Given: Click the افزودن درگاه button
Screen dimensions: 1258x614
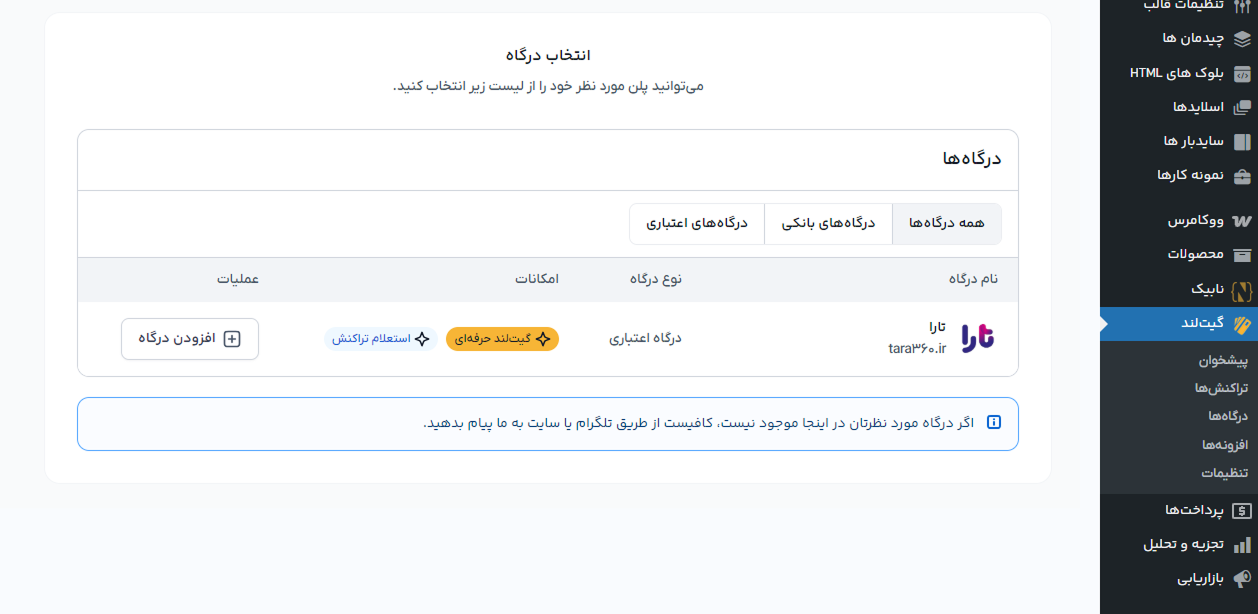Looking at the screenshot, I should click(190, 339).
